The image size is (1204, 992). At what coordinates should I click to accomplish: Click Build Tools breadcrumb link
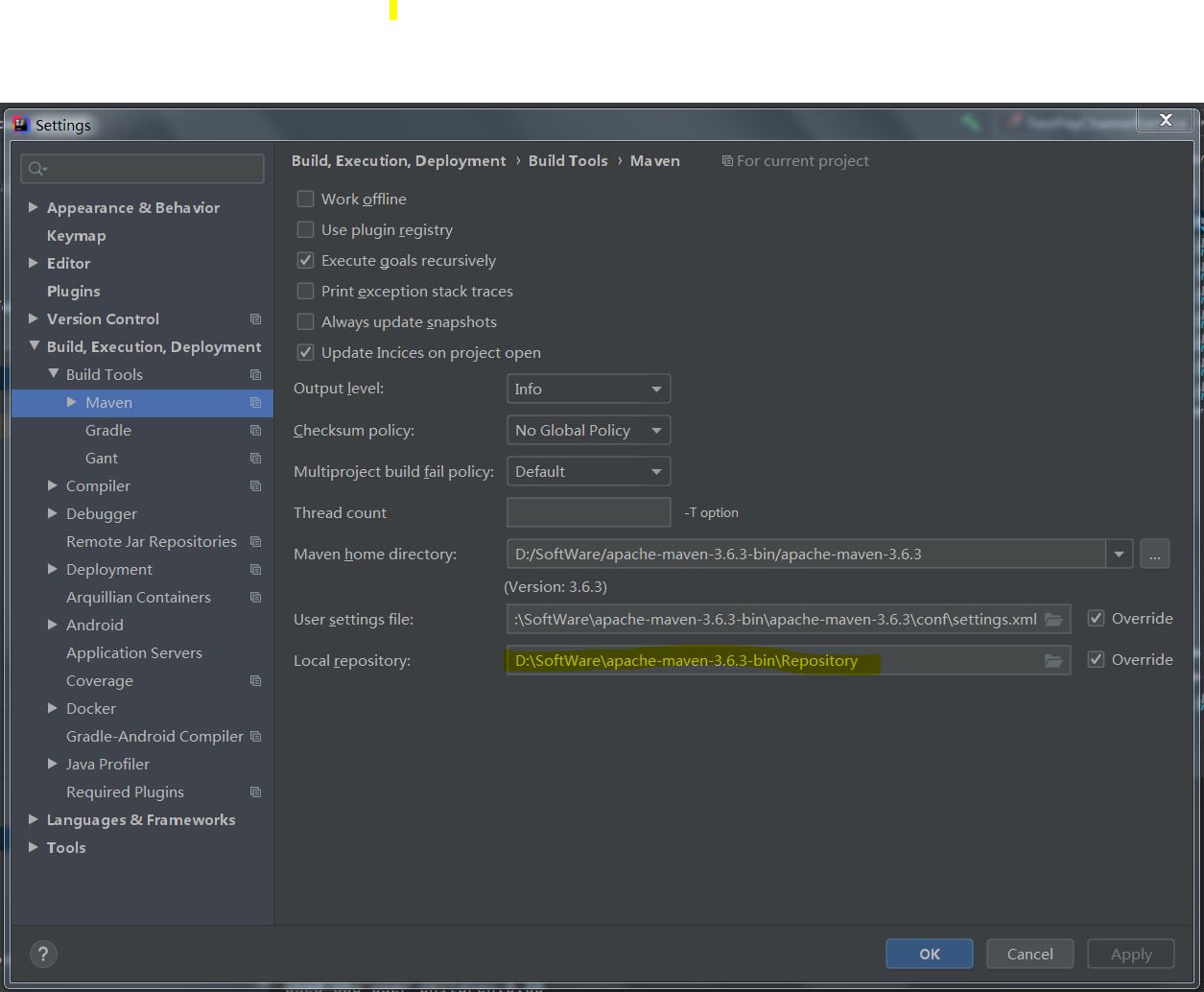[568, 161]
